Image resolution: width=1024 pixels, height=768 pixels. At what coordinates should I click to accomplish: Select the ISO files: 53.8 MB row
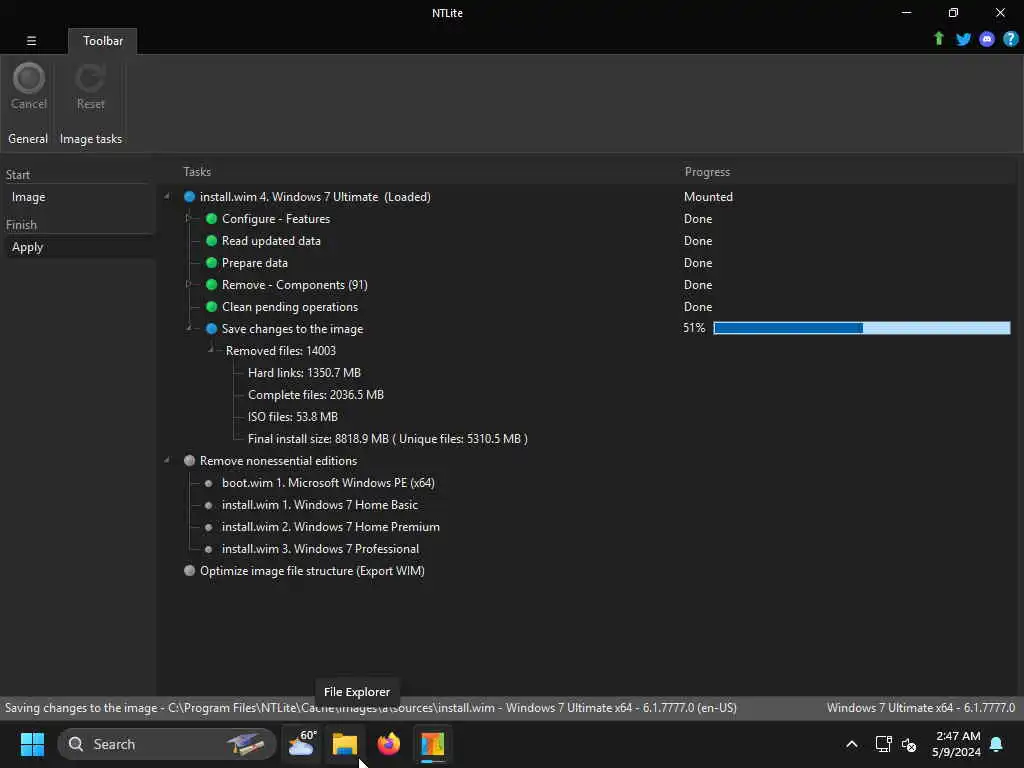pyautogui.click(x=293, y=417)
